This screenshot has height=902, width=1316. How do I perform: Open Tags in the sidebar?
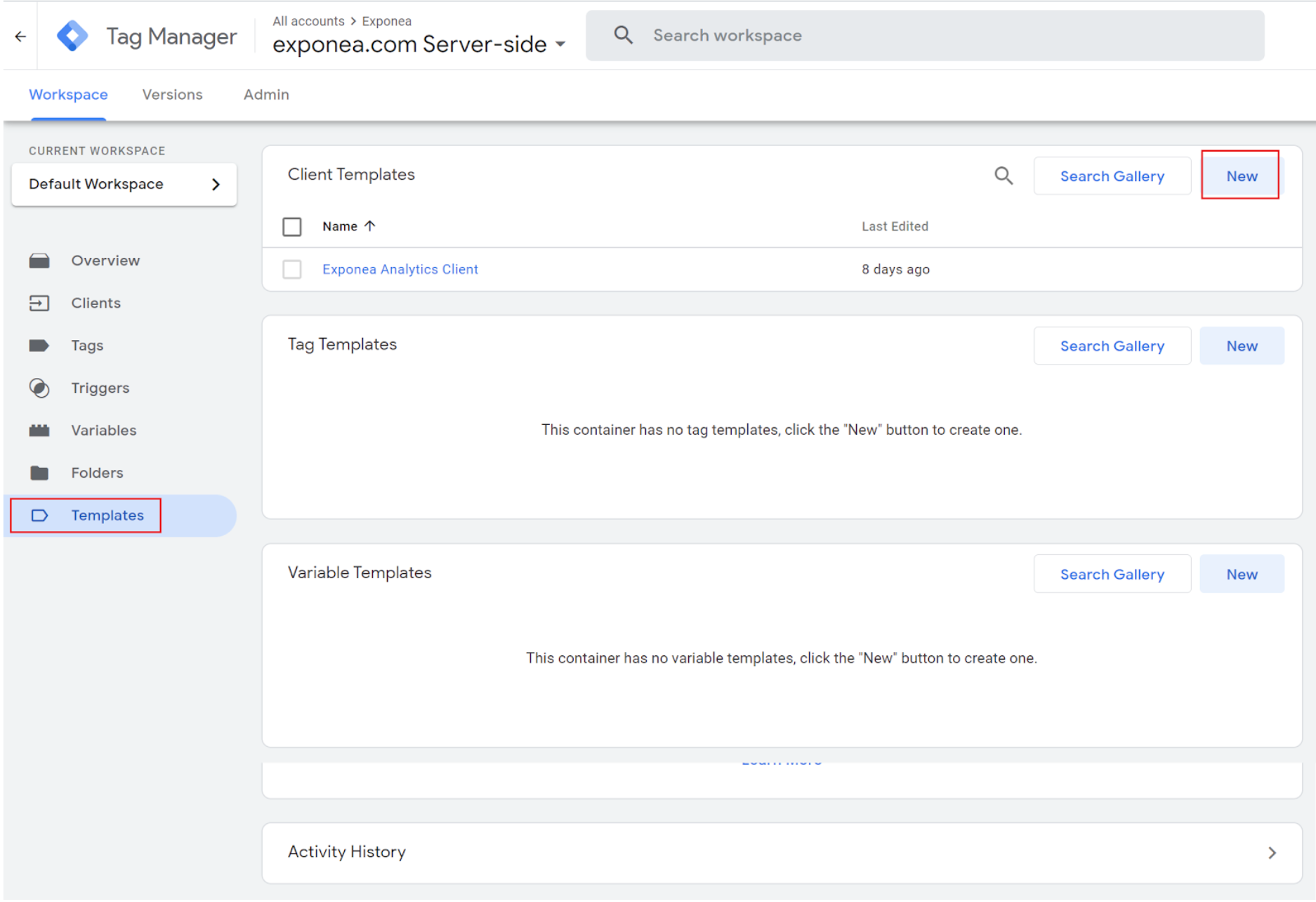(87, 346)
